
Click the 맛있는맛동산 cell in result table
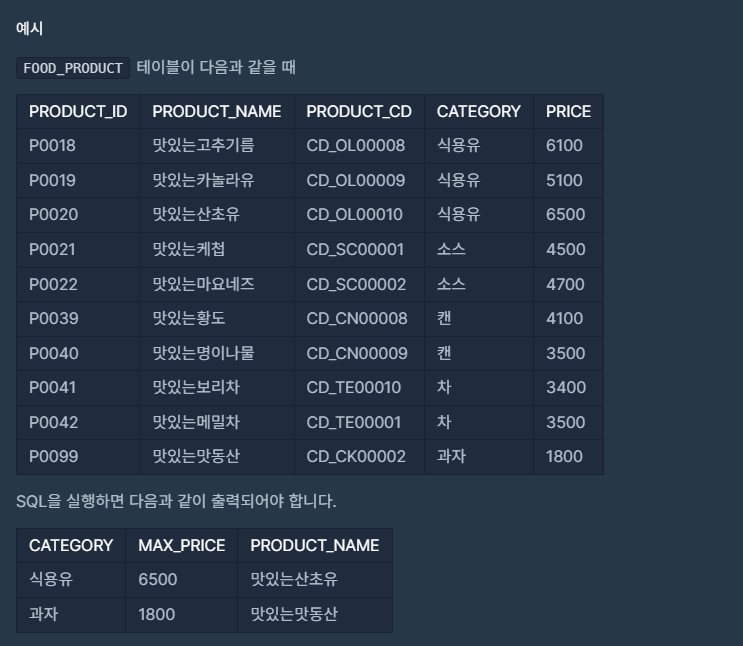click(x=315, y=615)
